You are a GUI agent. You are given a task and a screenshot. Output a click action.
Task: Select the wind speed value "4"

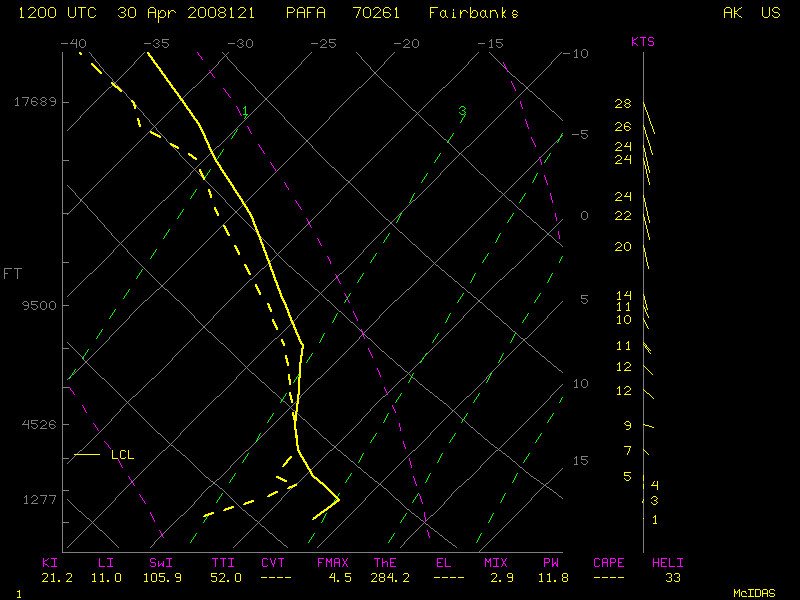(655, 485)
